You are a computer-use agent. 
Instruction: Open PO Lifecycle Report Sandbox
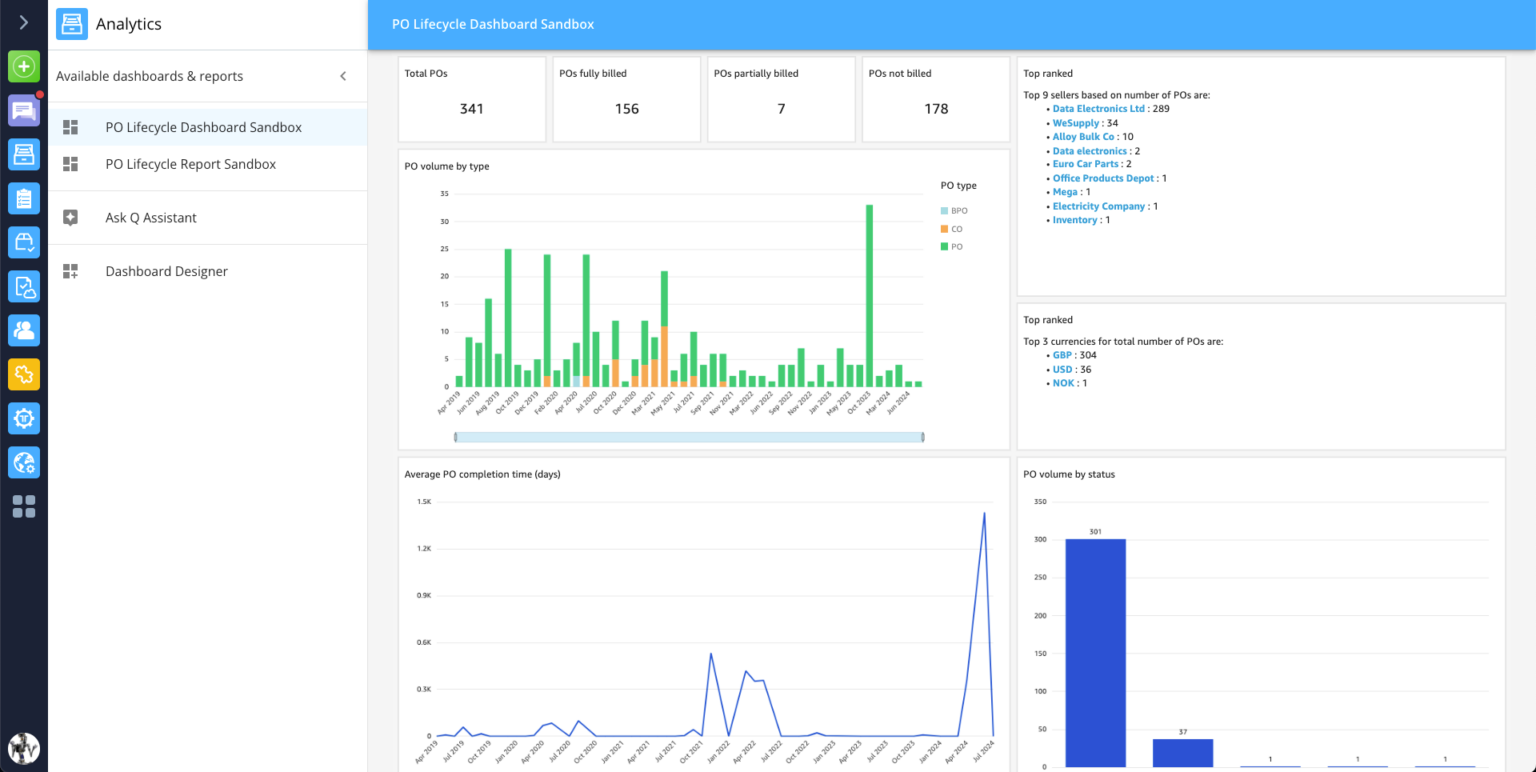coord(190,164)
